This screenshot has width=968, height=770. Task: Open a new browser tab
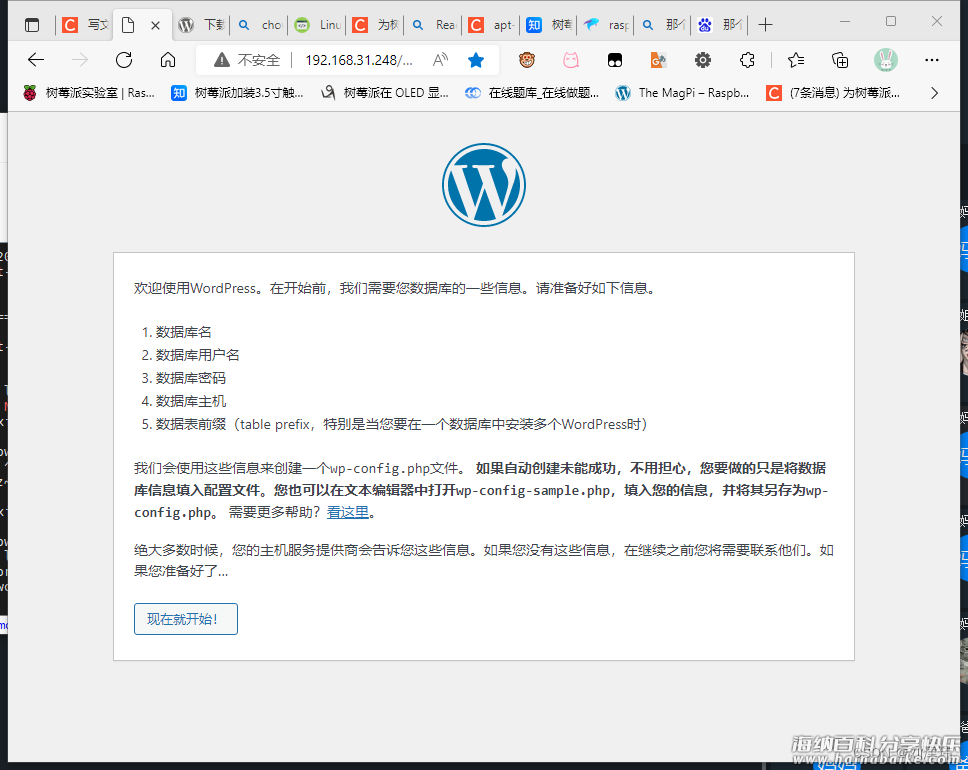[x=766, y=25]
